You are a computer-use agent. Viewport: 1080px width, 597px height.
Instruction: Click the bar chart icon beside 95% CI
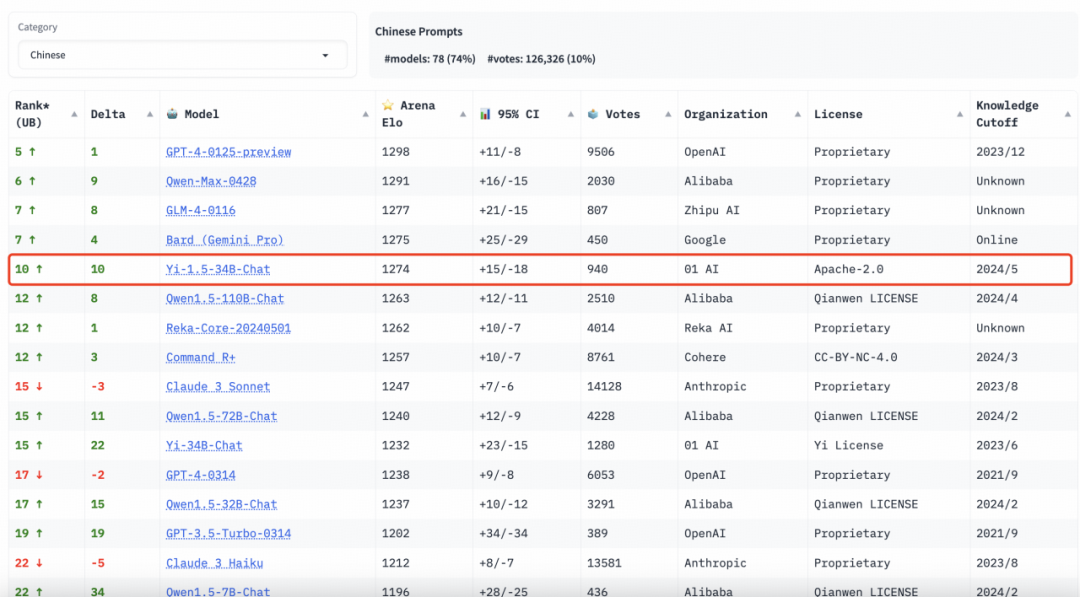pyautogui.click(x=485, y=114)
